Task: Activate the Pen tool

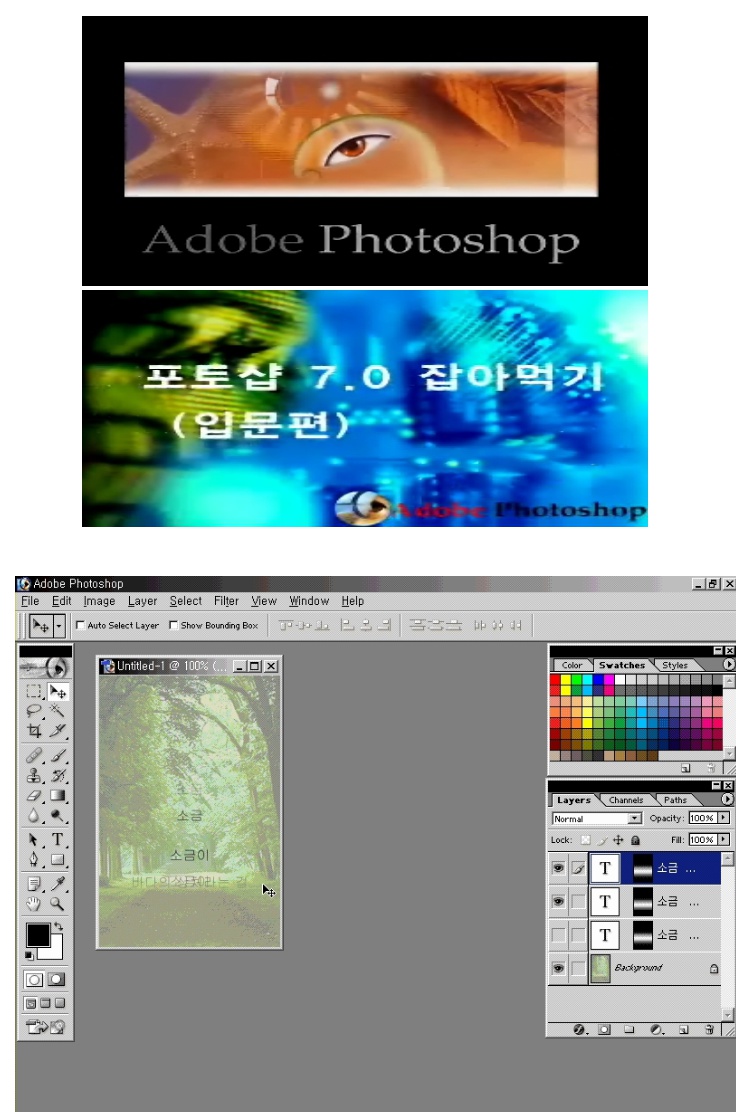Action: [34, 860]
